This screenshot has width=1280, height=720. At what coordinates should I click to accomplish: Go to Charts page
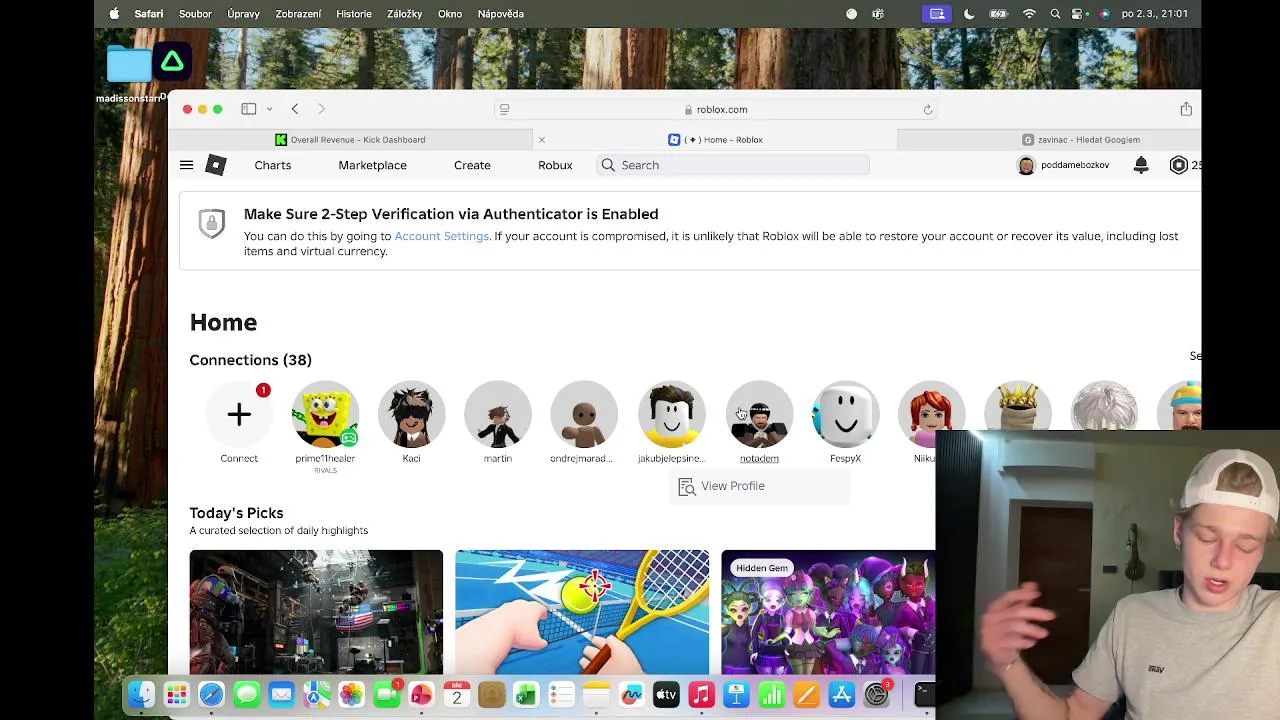pos(273,165)
